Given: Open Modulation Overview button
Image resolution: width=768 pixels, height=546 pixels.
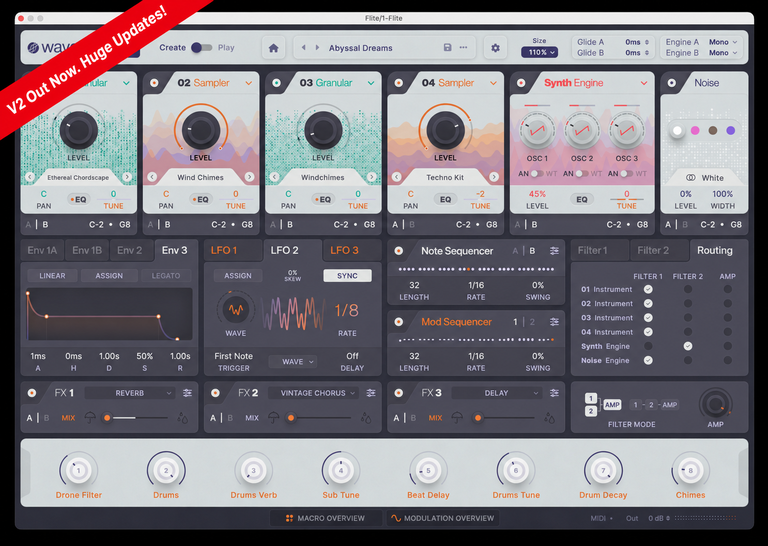Looking at the screenshot, I should 443,518.
